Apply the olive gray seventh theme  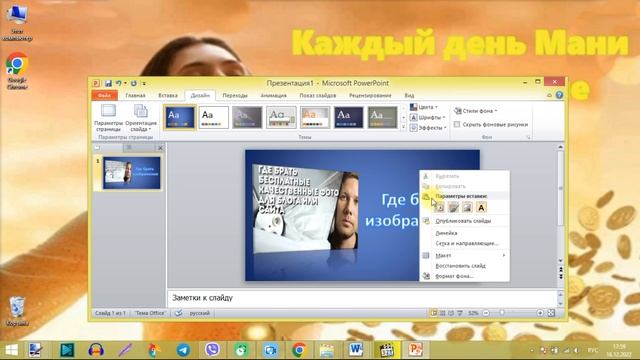[382, 117]
